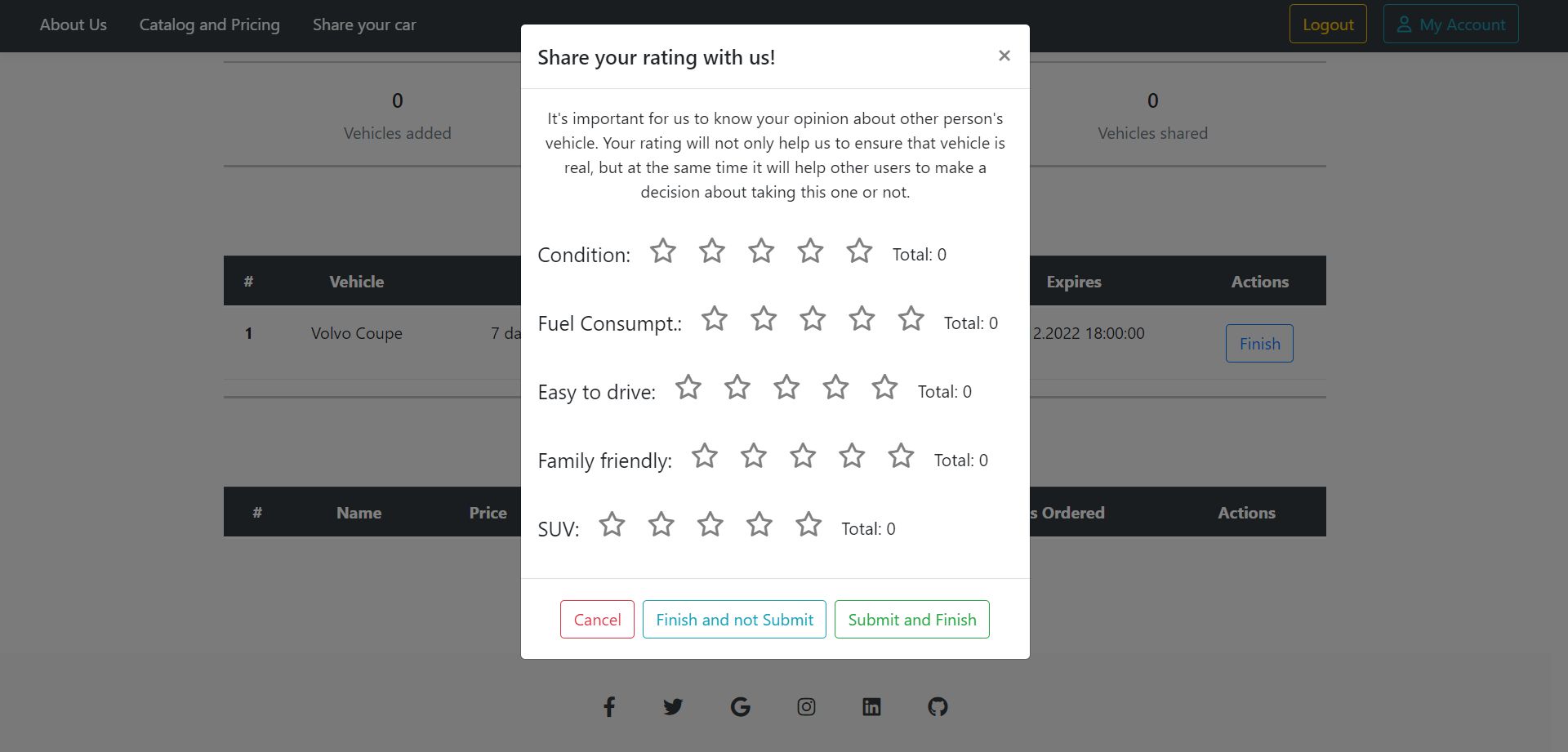
Task: Open the Catalog and Pricing page
Action: pyautogui.click(x=210, y=24)
